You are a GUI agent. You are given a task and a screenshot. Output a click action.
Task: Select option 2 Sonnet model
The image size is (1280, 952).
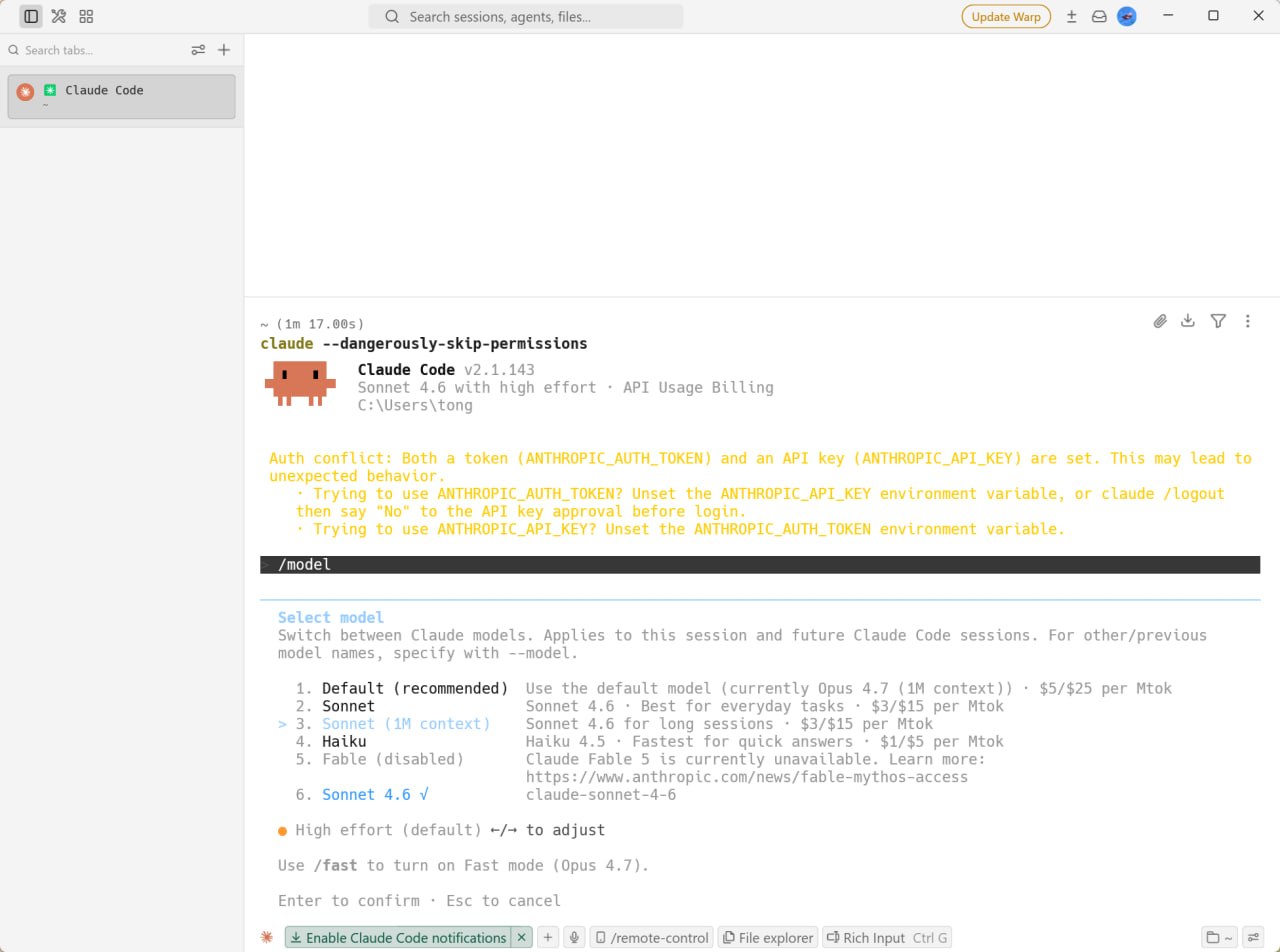[348, 706]
